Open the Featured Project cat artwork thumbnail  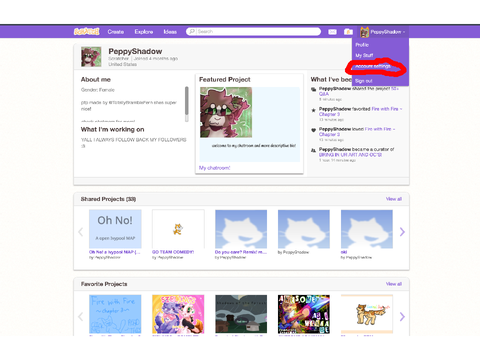(226, 112)
